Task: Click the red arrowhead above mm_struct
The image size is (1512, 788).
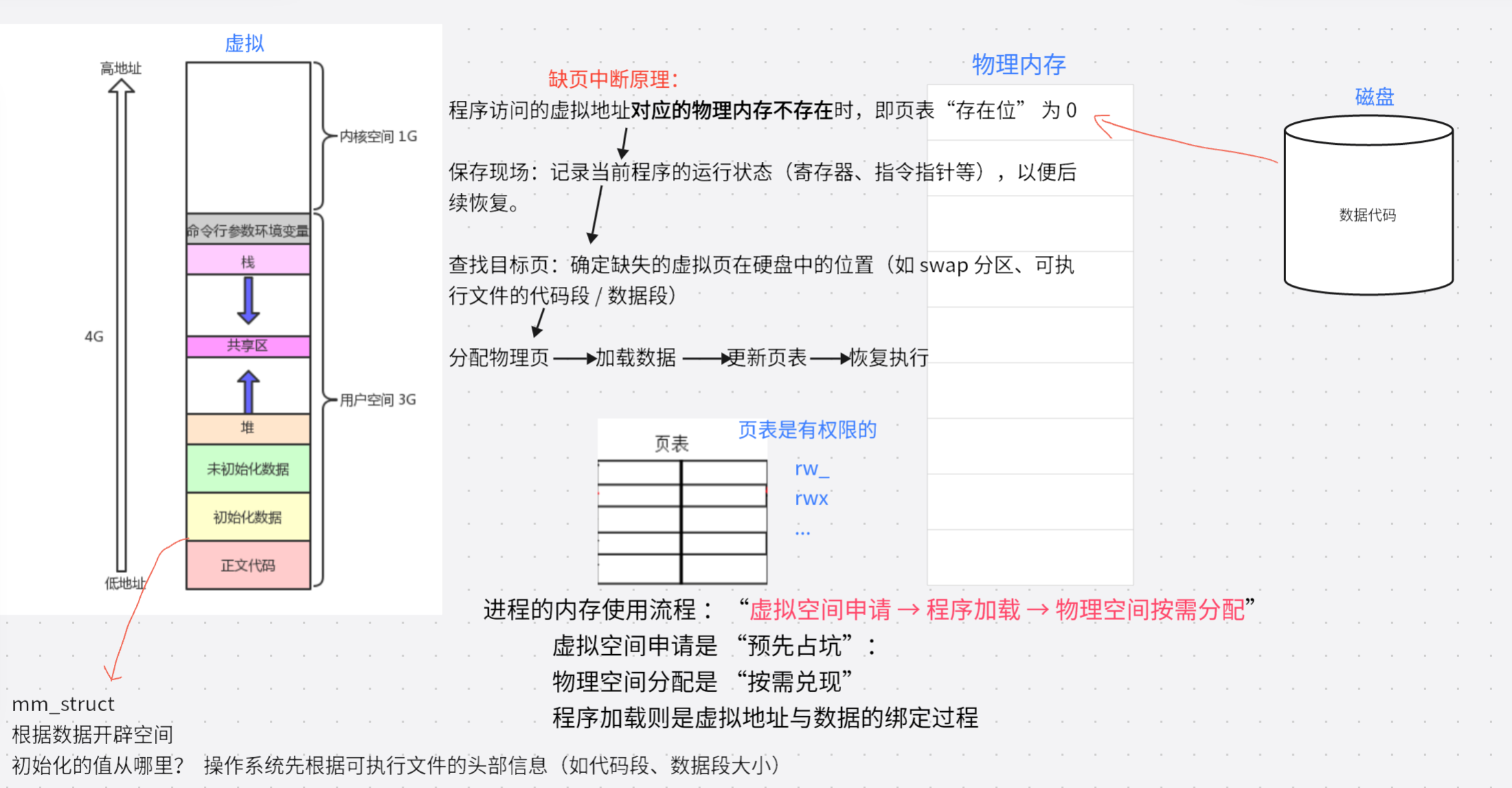Action: 112,674
